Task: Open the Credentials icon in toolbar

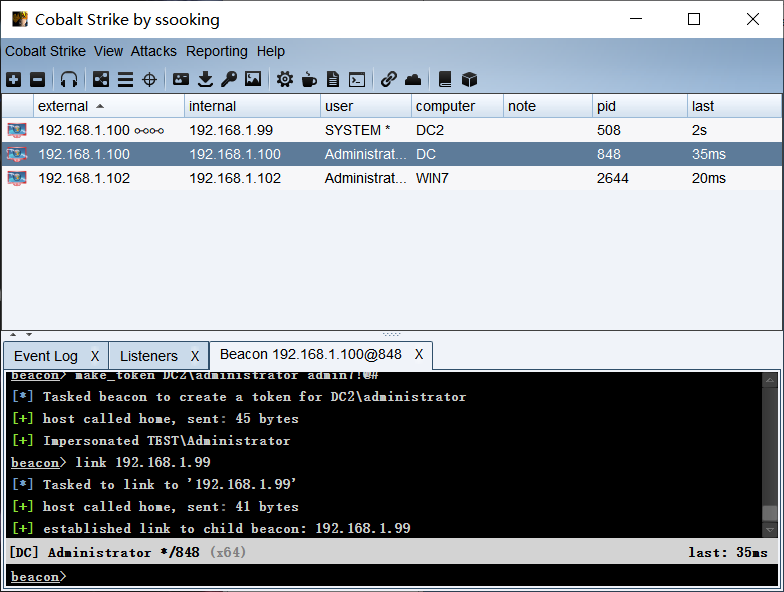Action: 180,79
